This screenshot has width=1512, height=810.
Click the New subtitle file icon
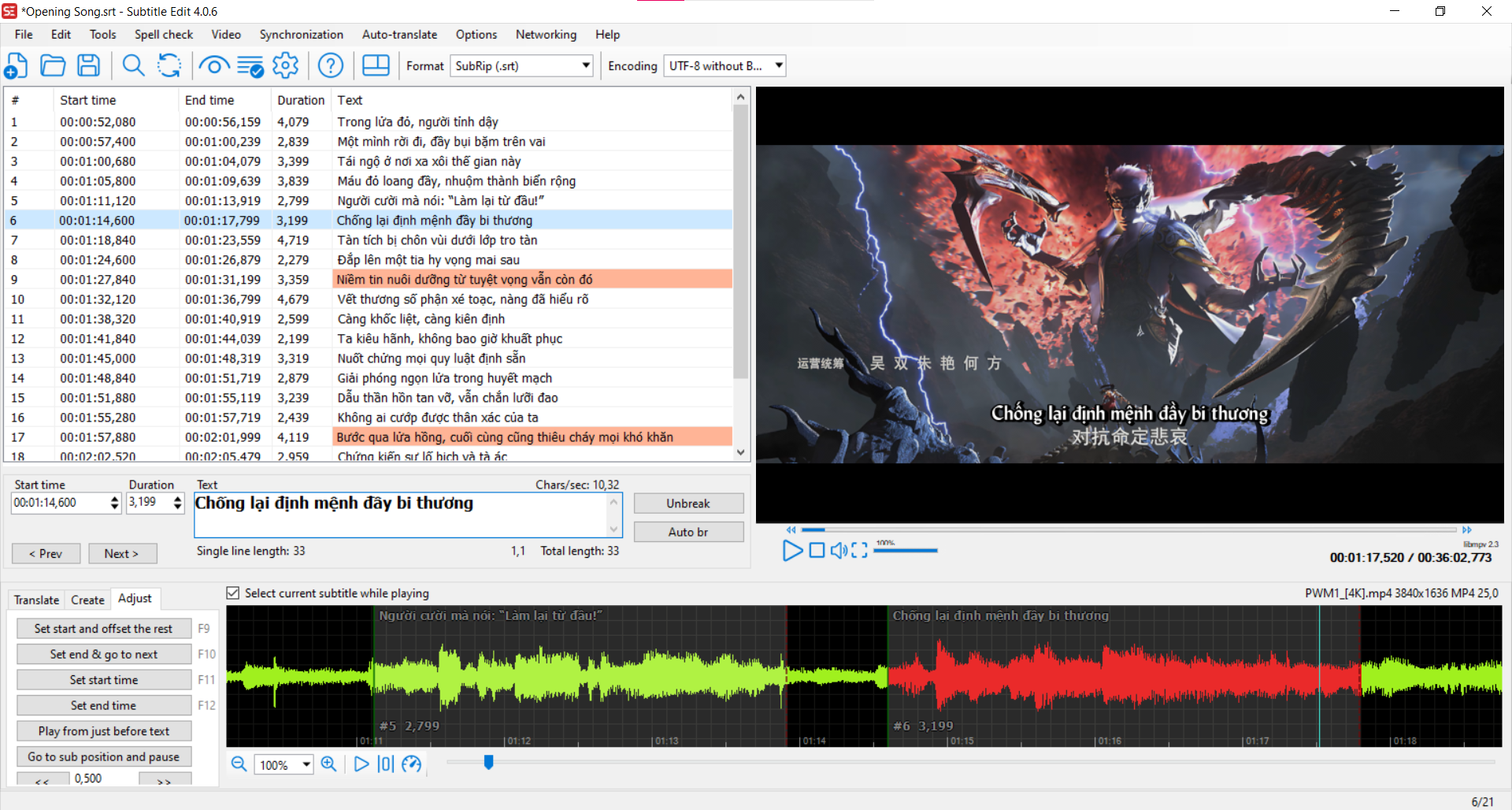coord(17,65)
